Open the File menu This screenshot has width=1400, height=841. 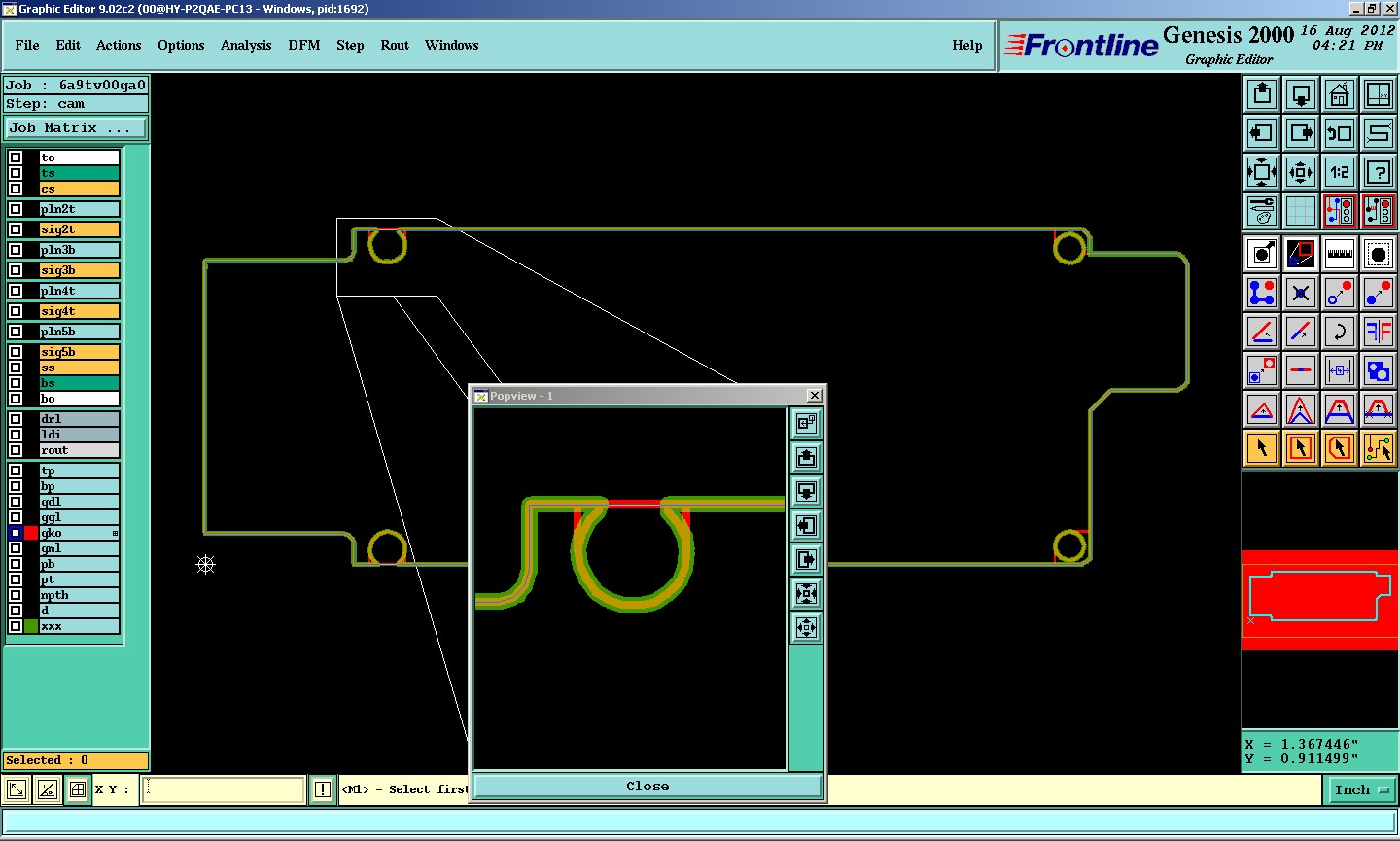tap(27, 46)
